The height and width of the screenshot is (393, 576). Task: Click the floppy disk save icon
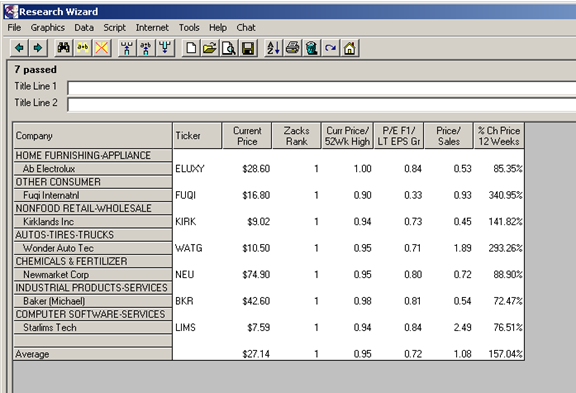pos(248,48)
